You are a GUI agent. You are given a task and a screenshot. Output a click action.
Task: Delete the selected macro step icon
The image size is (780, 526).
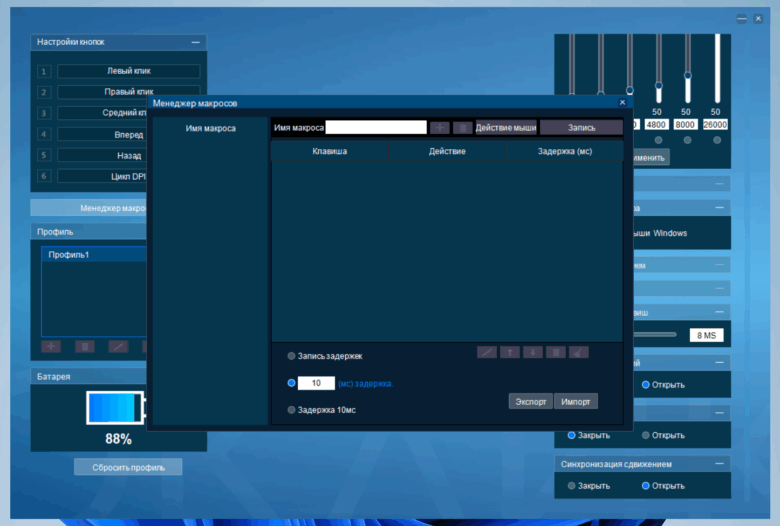coord(556,352)
